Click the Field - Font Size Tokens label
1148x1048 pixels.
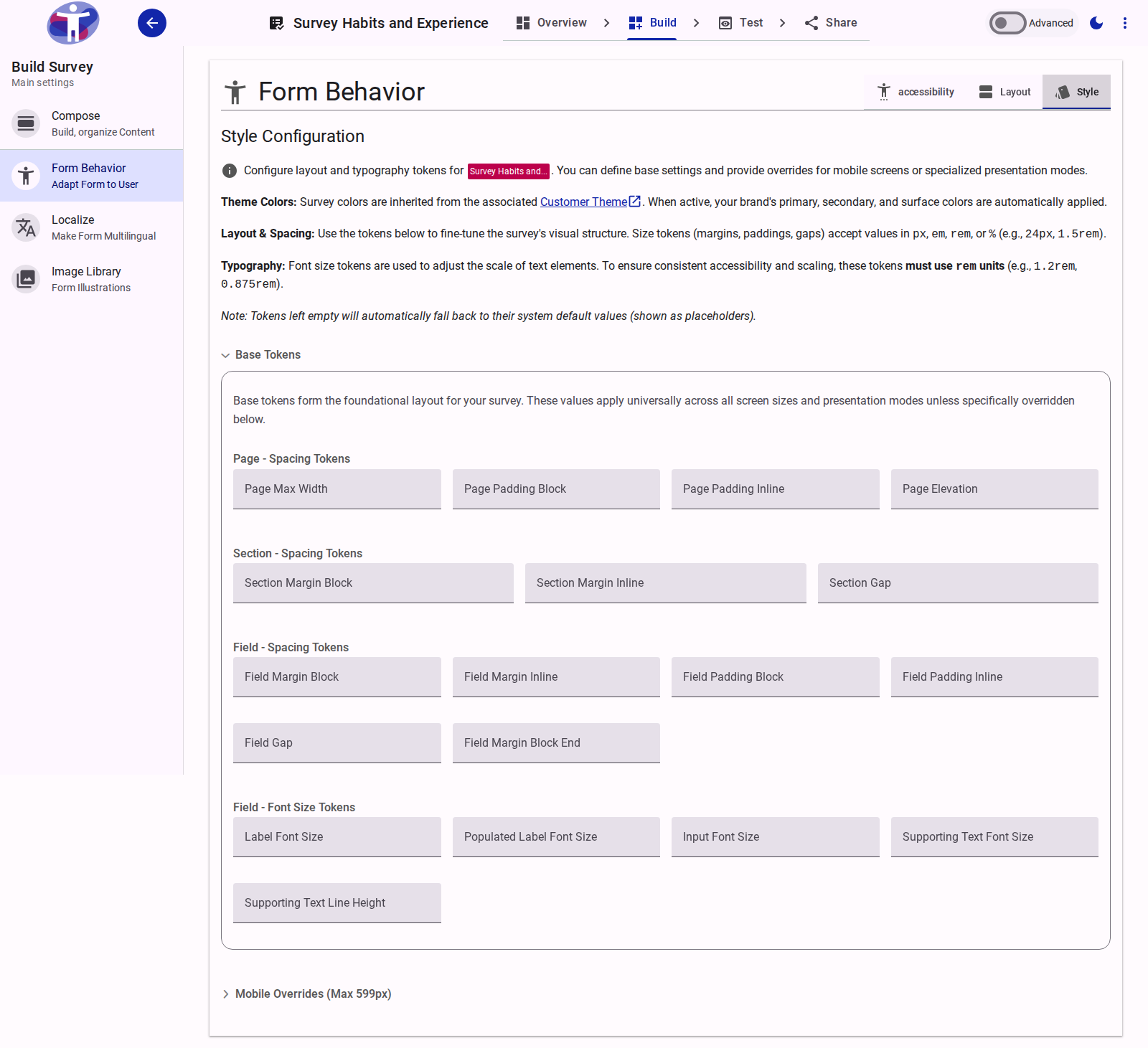(x=294, y=808)
